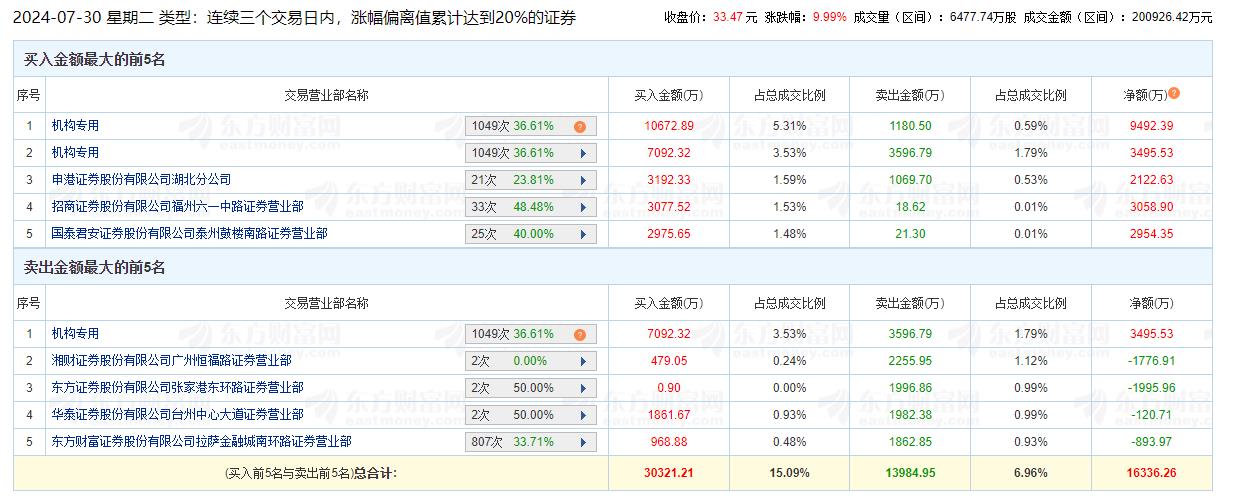Expand arrow for 招商证券福州六一中路 stats
This screenshot has height=503, width=1233.
click(x=582, y=207)
